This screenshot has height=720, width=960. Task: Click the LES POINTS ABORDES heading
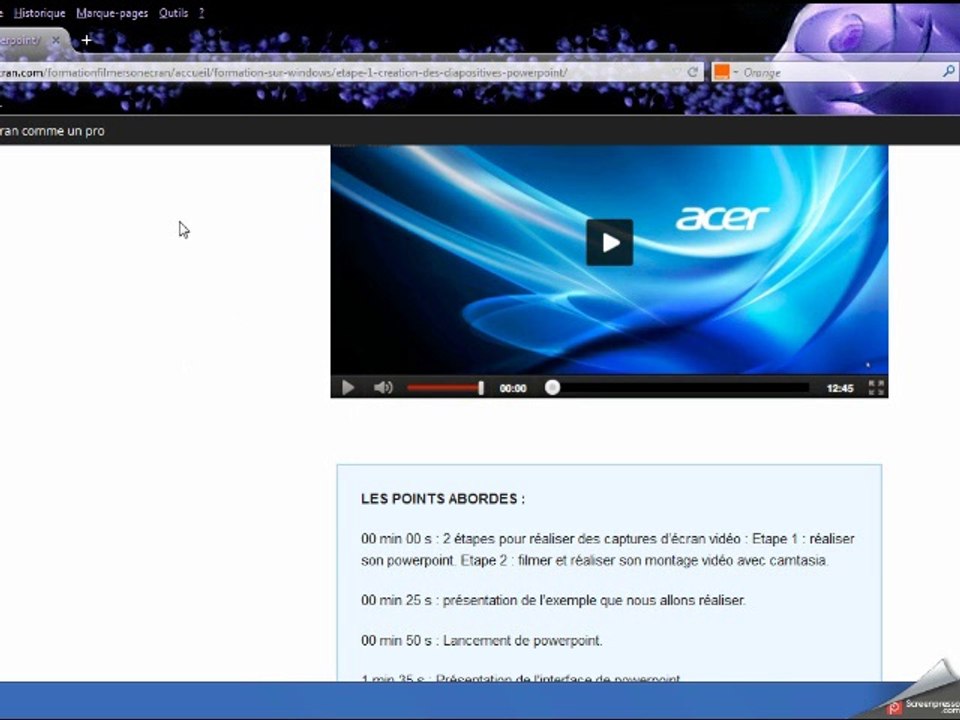tap(443, 499)
